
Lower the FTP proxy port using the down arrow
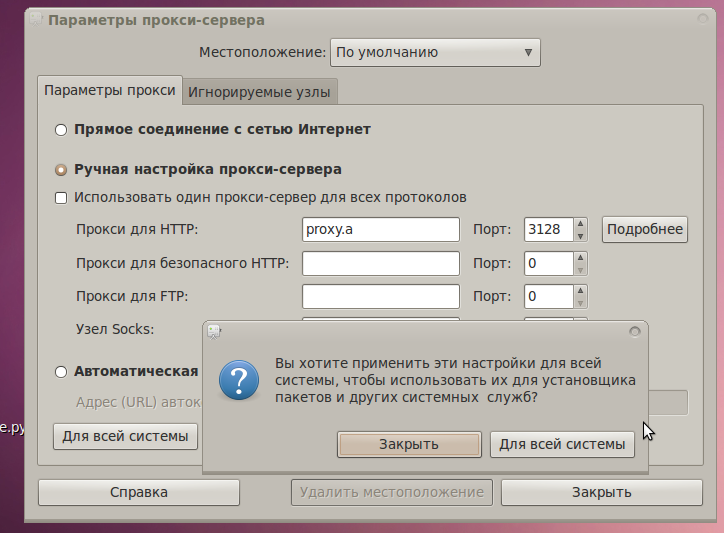pos(581,303)
